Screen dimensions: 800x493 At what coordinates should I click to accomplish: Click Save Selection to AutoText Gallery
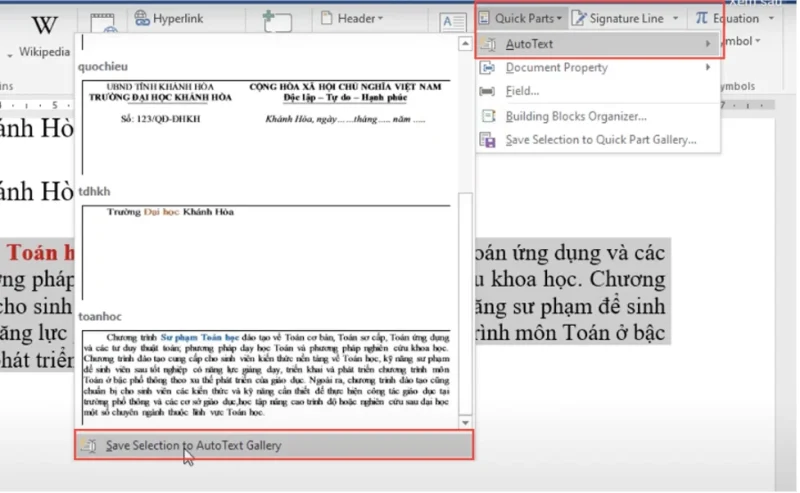tap(274, 445)
